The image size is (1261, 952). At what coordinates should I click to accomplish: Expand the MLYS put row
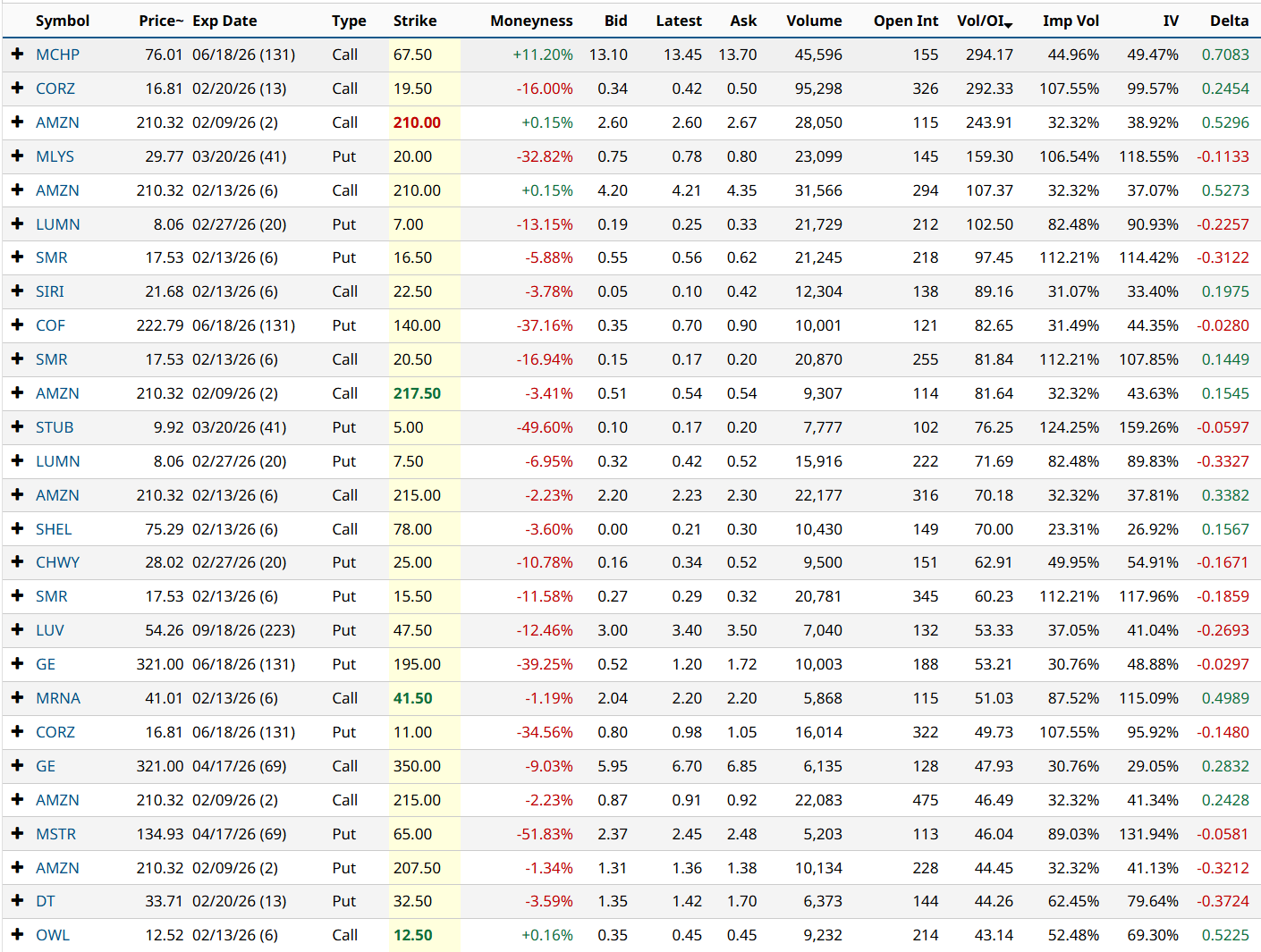(17, 156)
